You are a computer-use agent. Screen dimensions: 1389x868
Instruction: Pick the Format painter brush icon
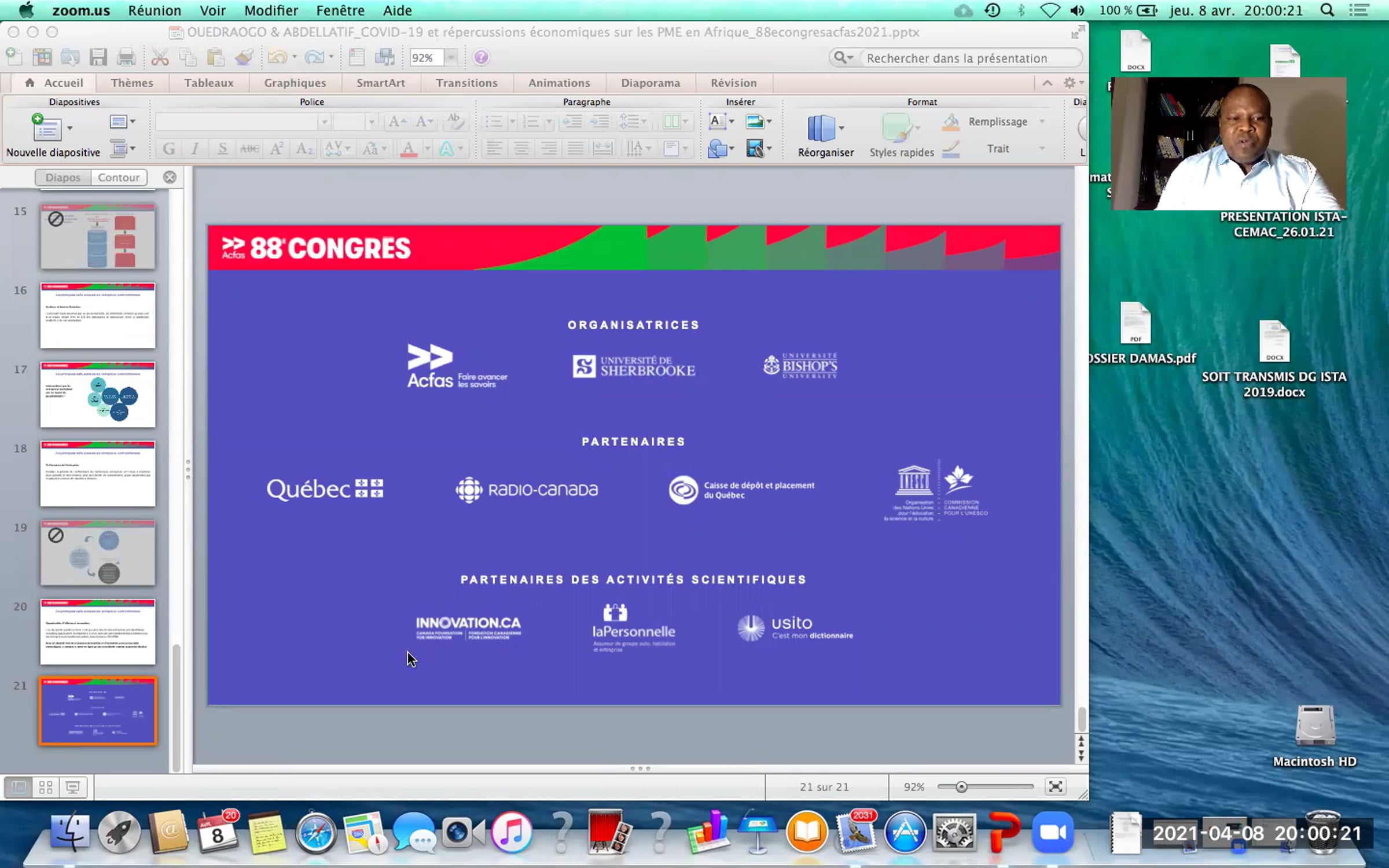tap(244, 57)
